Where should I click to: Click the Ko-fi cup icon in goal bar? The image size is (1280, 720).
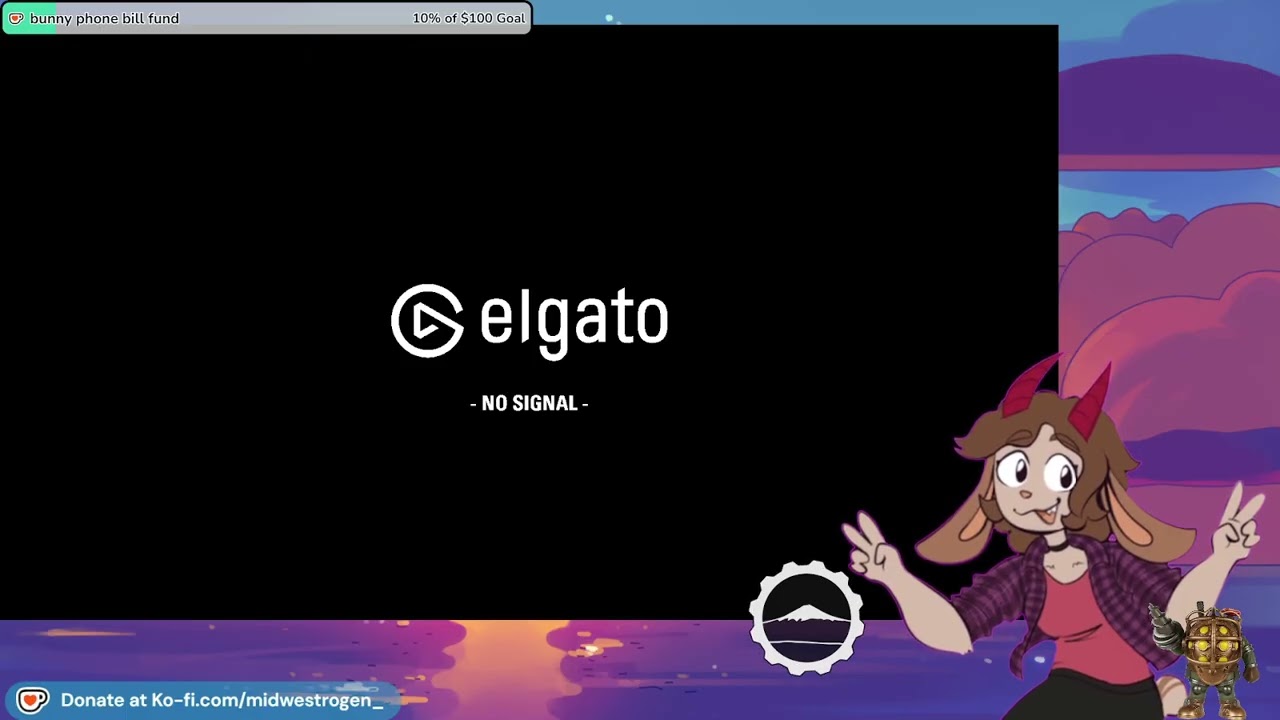tap(16, 18)
